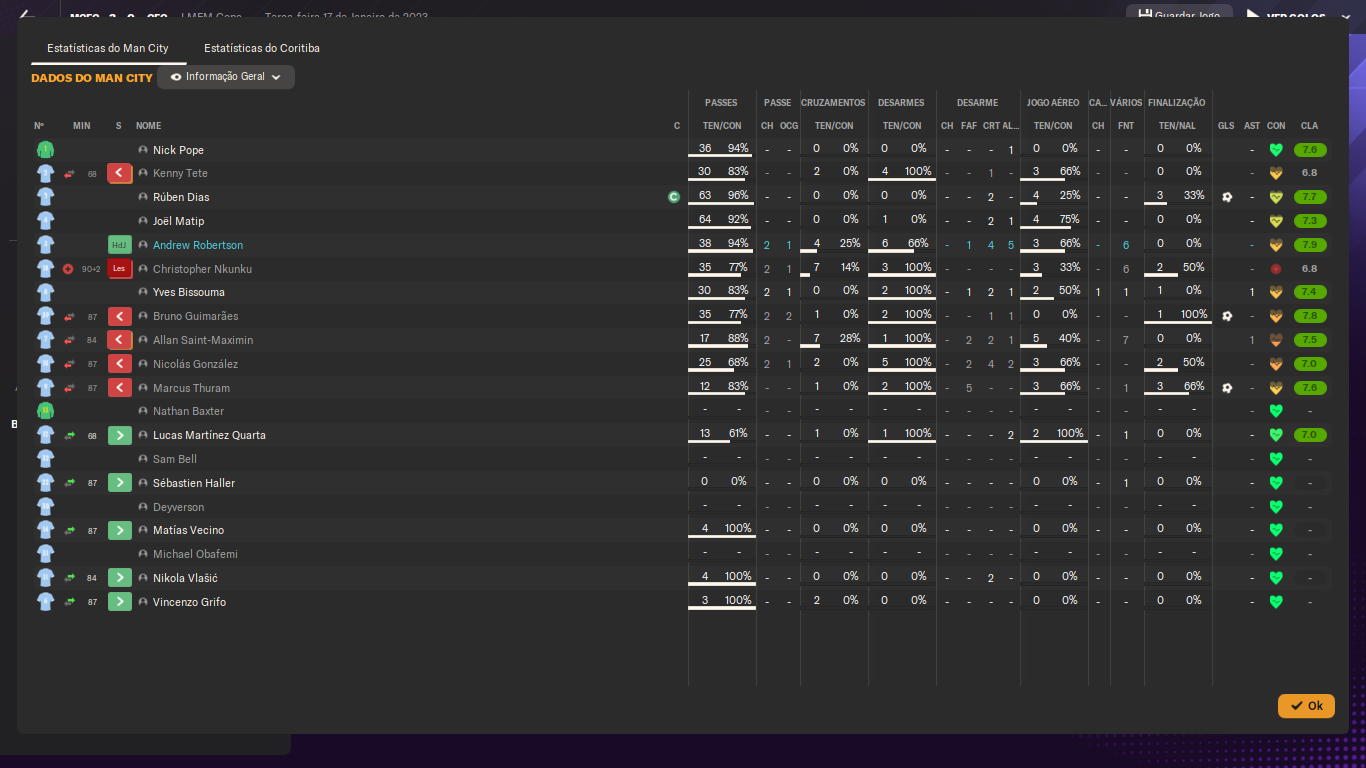Click Bruno Guimarães 7.8 rating badge

point(1310,316)
